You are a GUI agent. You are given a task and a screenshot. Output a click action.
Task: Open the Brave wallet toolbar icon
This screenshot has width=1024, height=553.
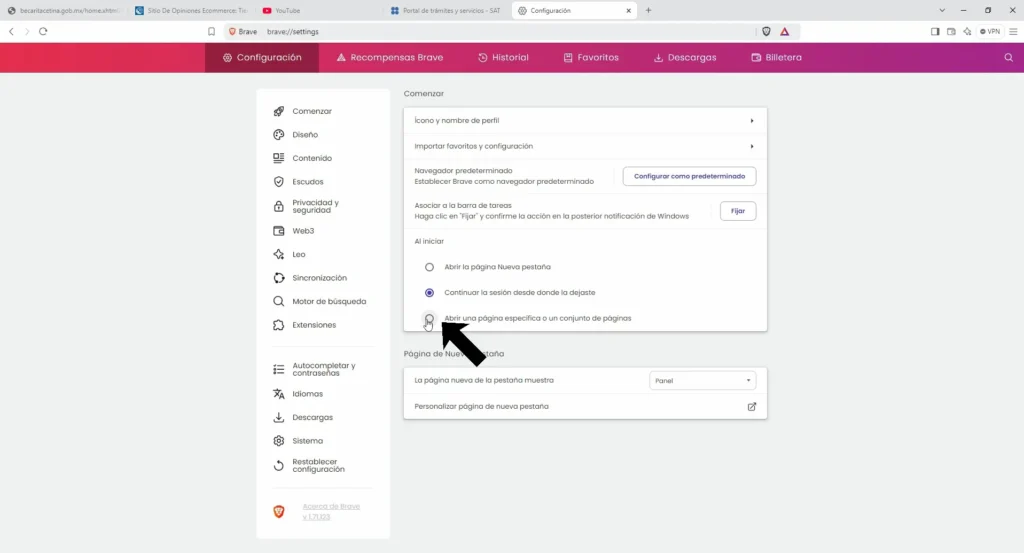point(952,31)
